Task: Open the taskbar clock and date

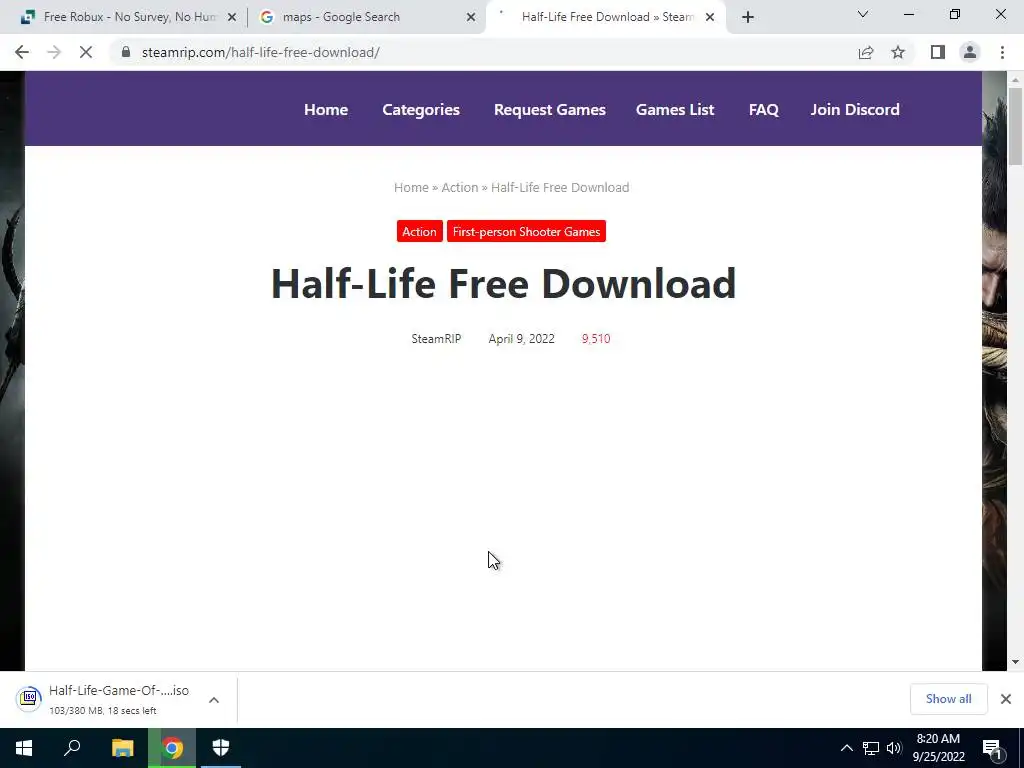Action: [x=938, y=748]
